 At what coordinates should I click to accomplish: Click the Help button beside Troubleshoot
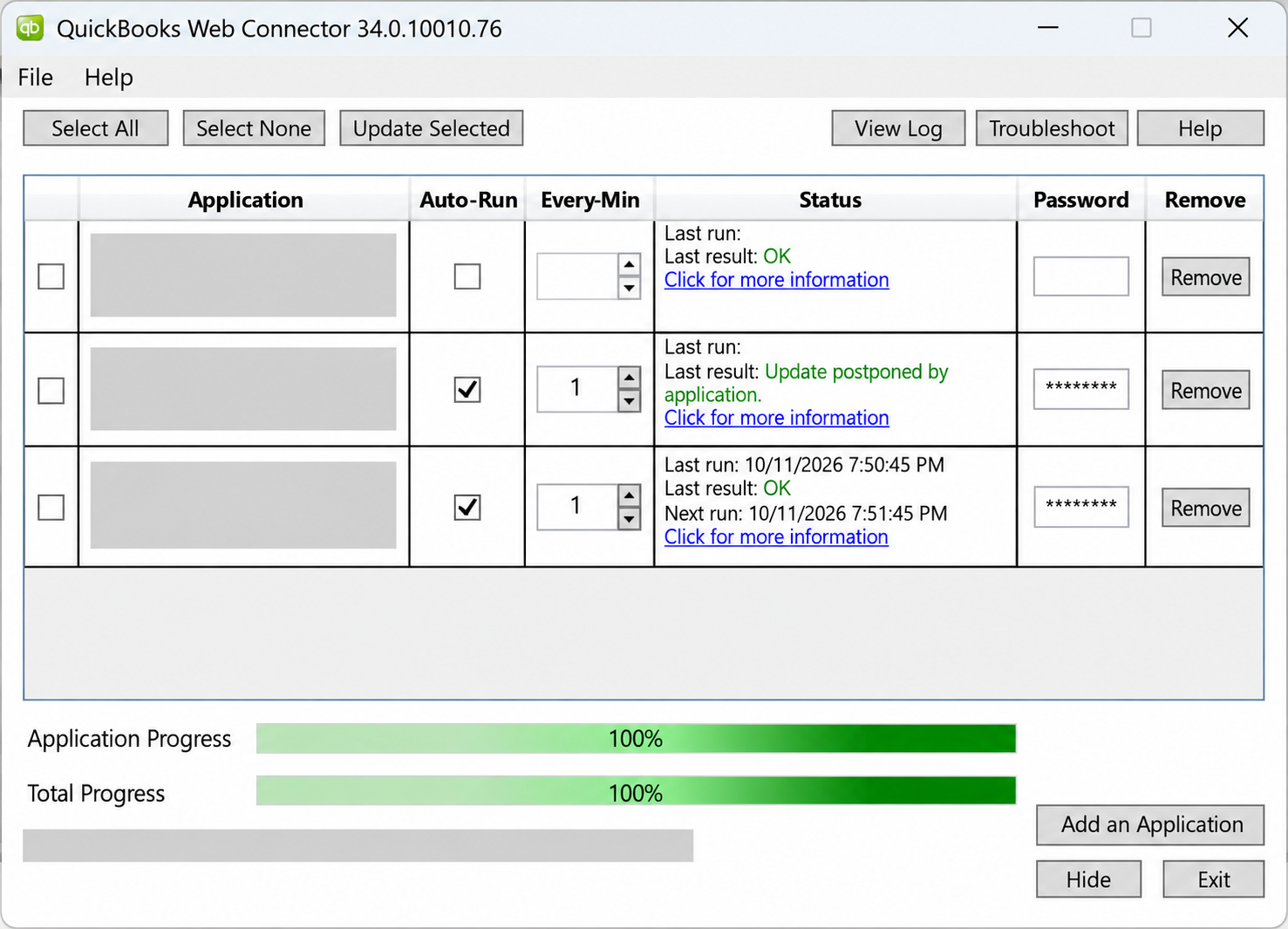tap(1201, 128)
